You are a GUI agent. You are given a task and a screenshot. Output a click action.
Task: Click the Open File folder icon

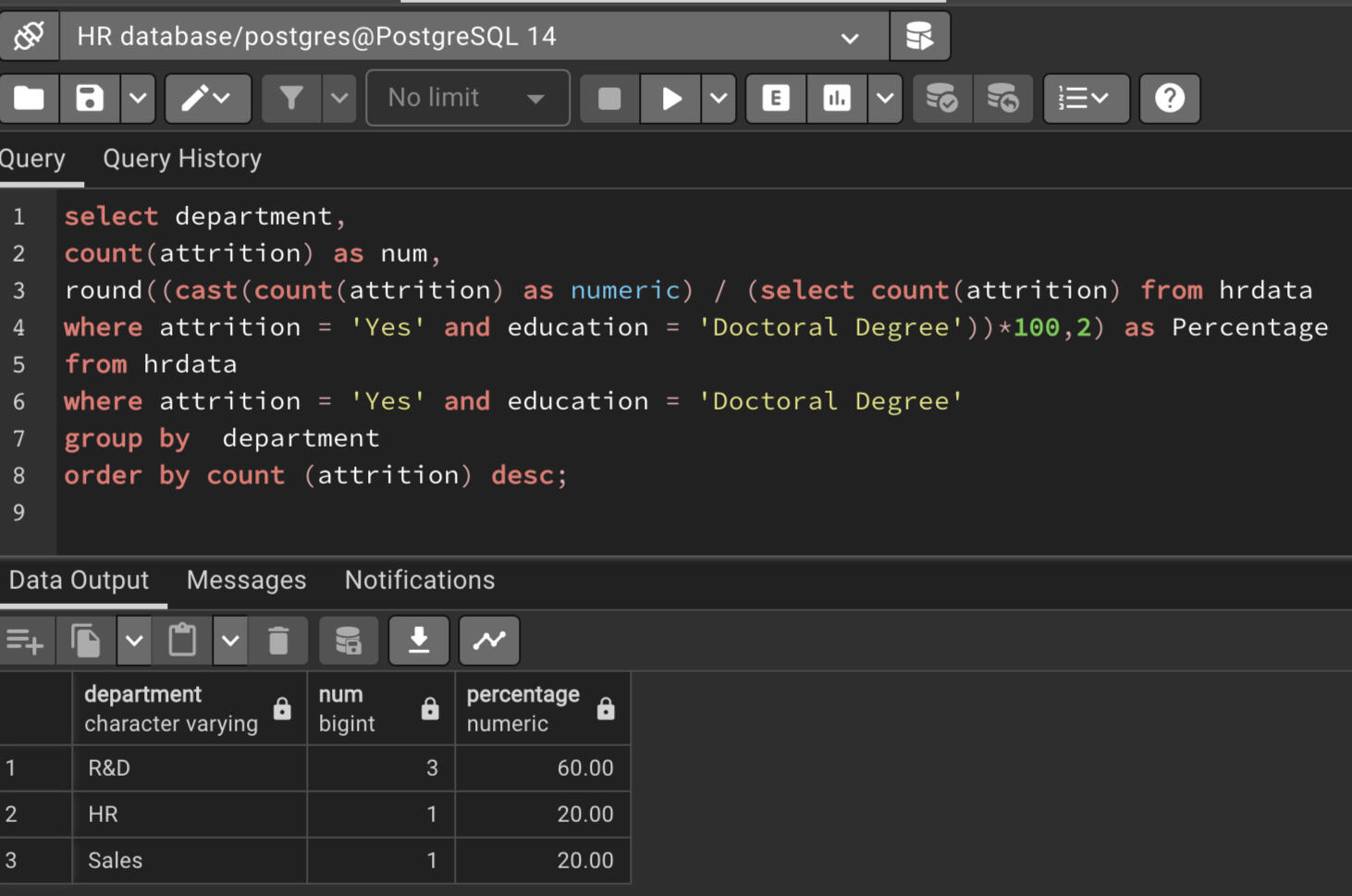[29, 98]
